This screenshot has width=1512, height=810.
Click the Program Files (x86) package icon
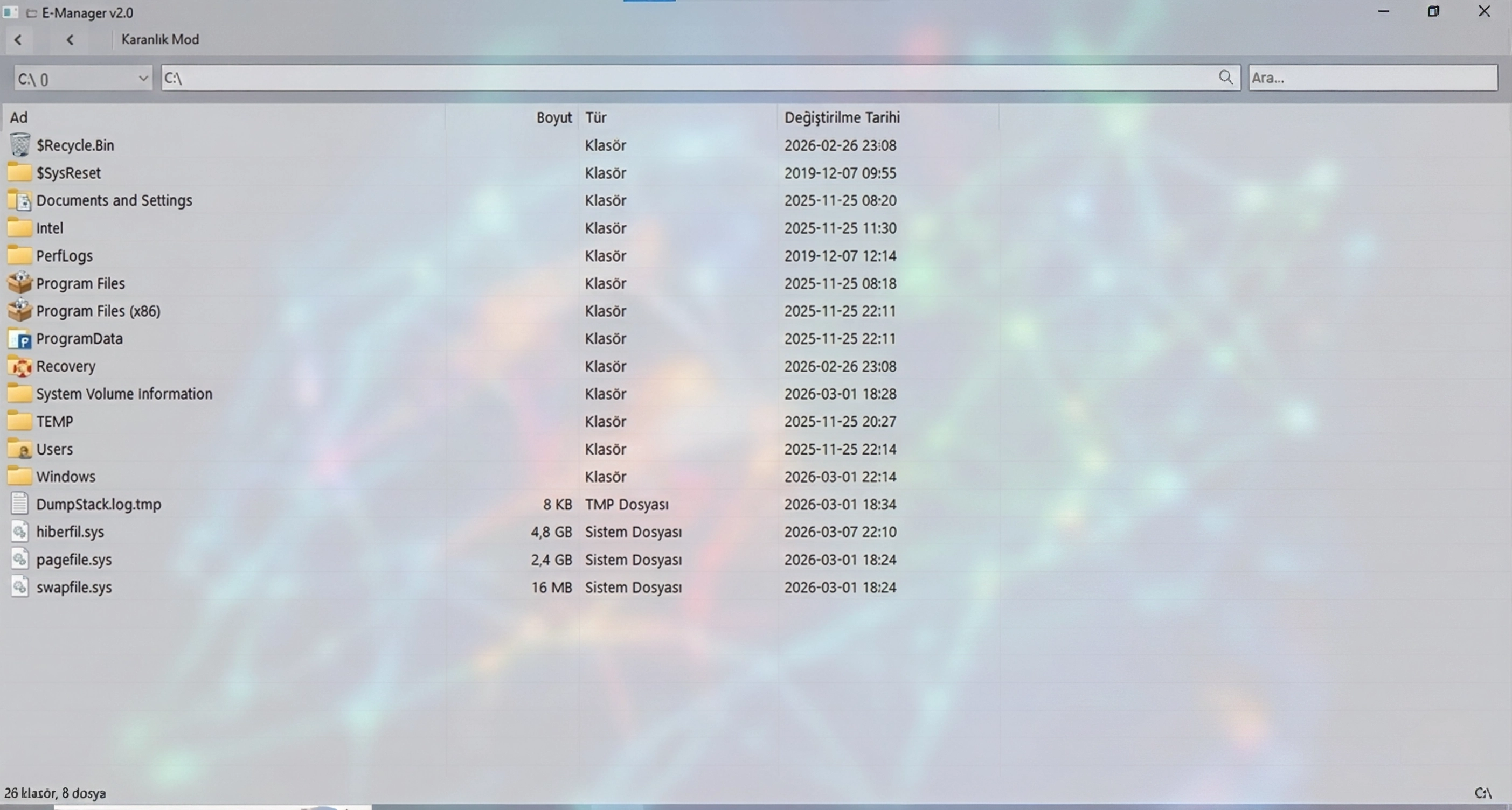[19, 310]
